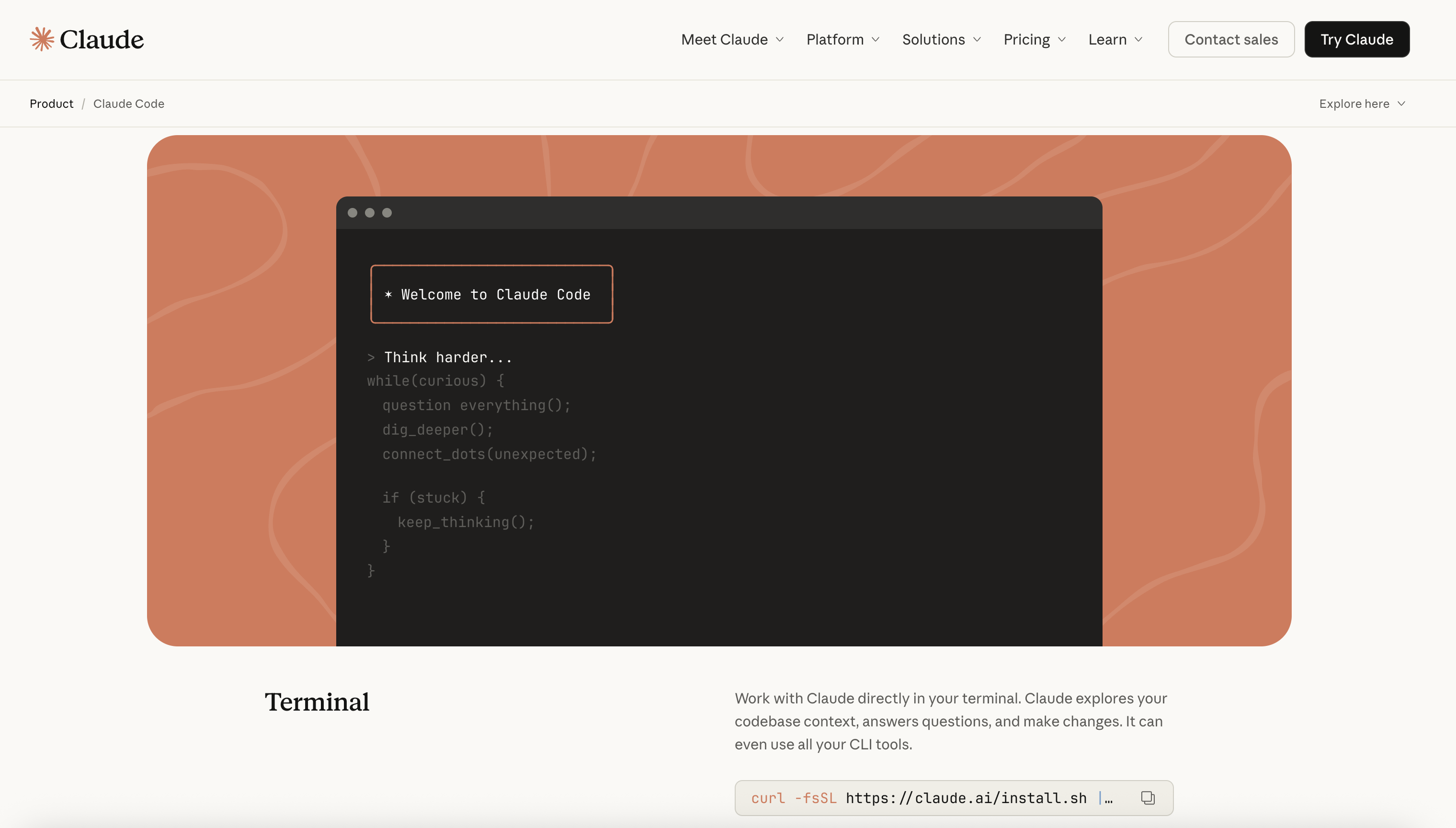Expand the Explore here dropdown

click(x=1362, y=103)
